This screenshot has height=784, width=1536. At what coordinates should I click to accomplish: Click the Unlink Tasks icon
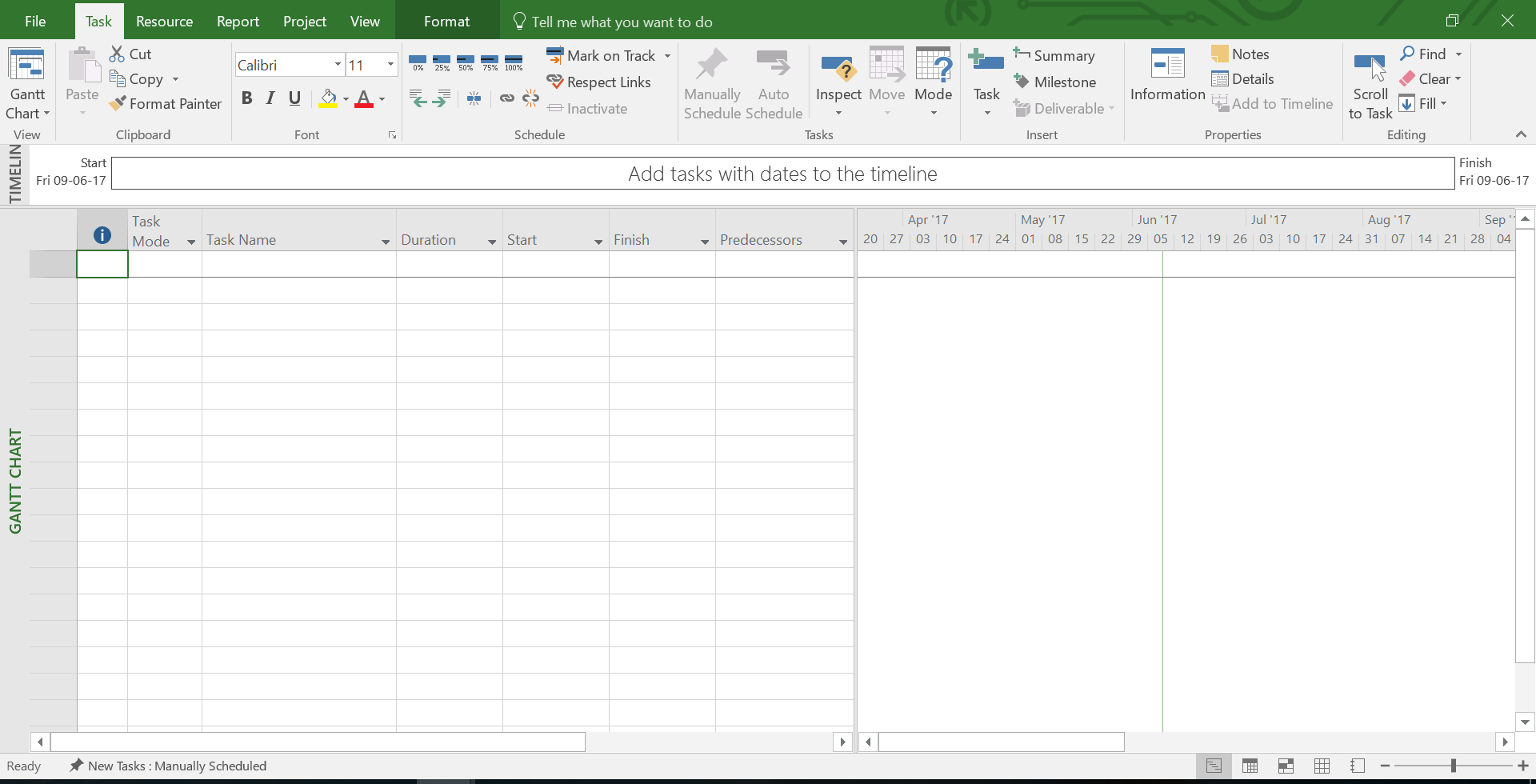click(530, 98)
